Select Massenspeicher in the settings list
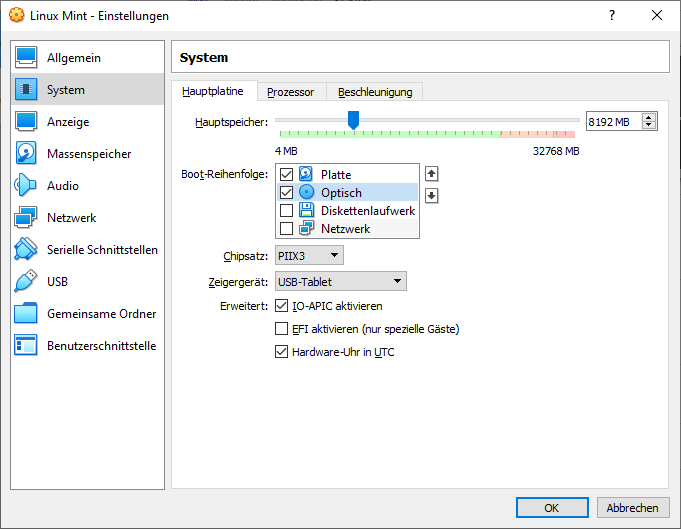Screen dimensions: 681x529 [x=87, y=153]
